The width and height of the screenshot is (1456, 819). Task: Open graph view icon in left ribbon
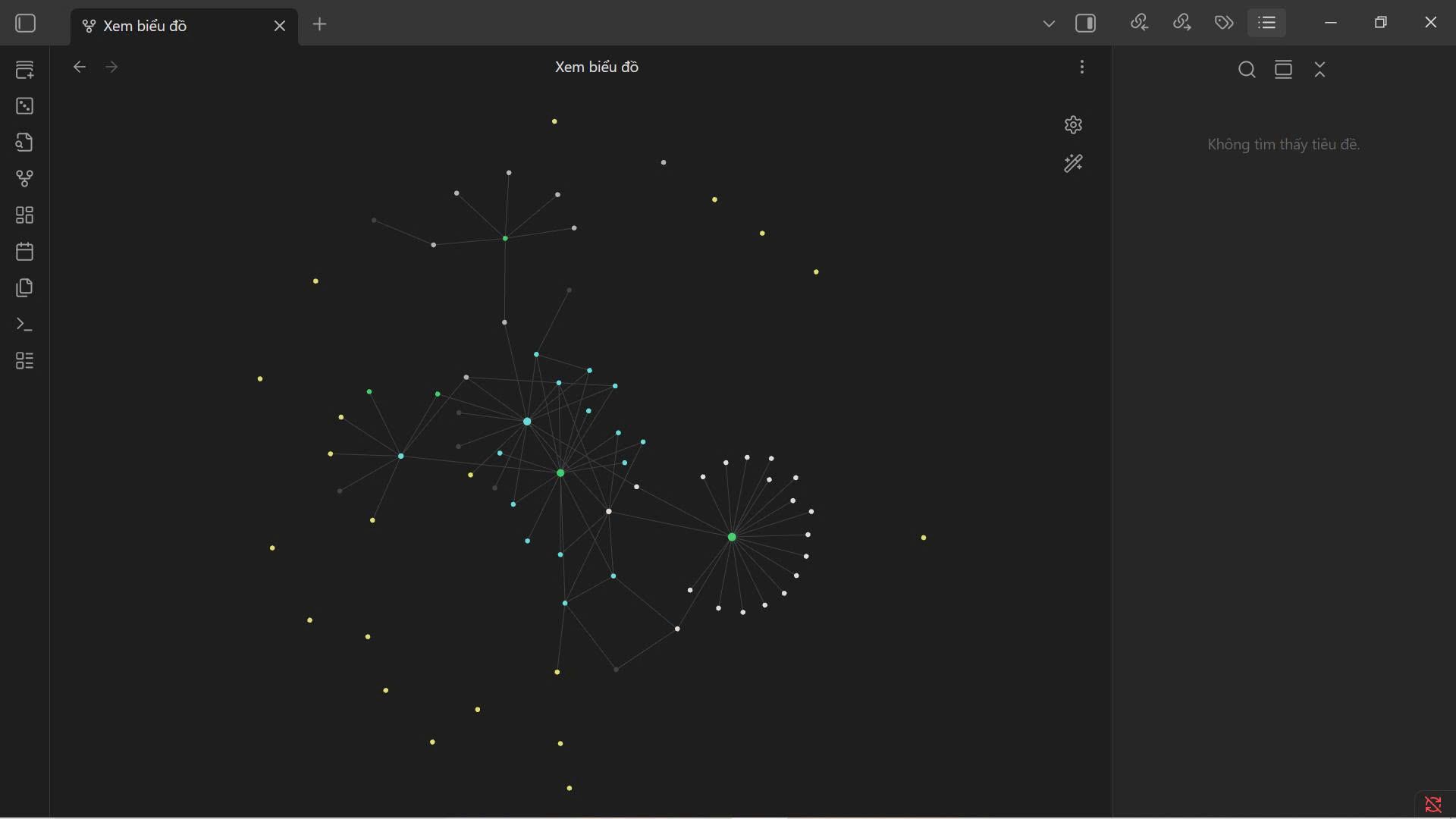pyautogui.click(x=24, y=179)
